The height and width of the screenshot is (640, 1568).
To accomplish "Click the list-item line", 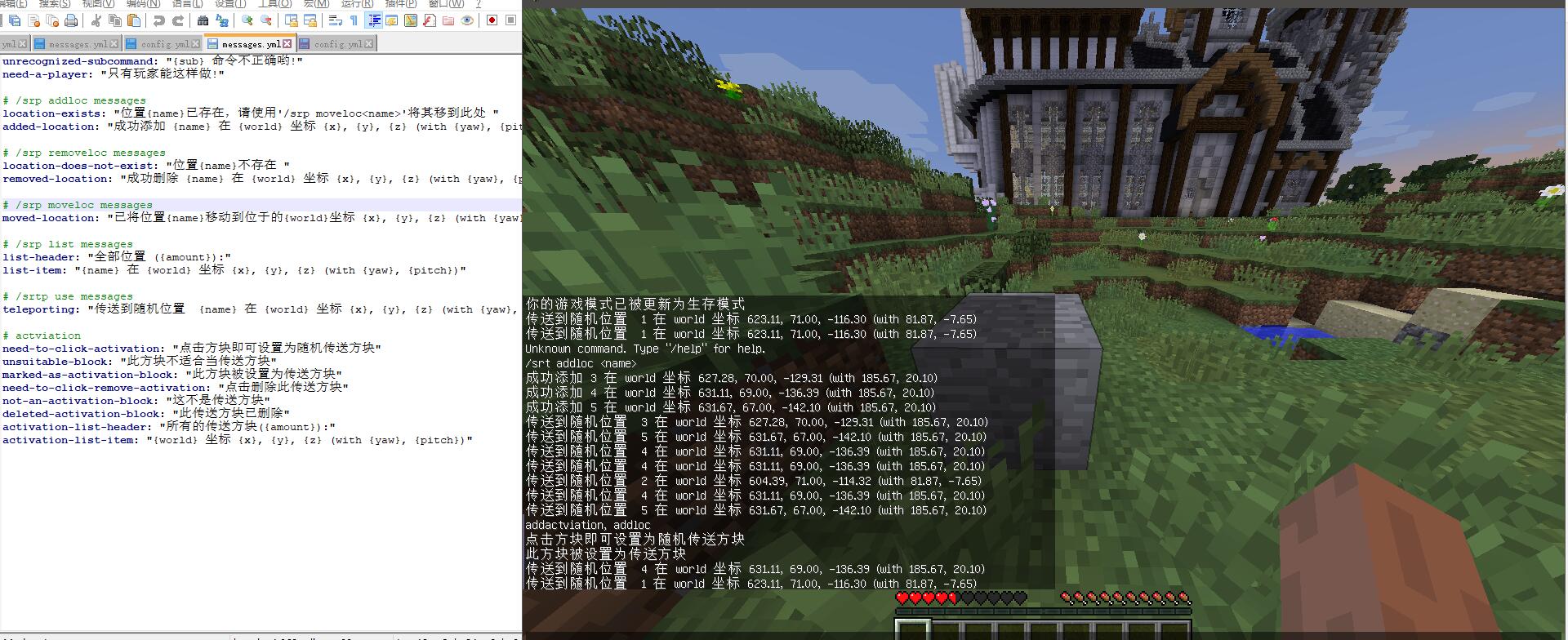I will coord(234,270).
